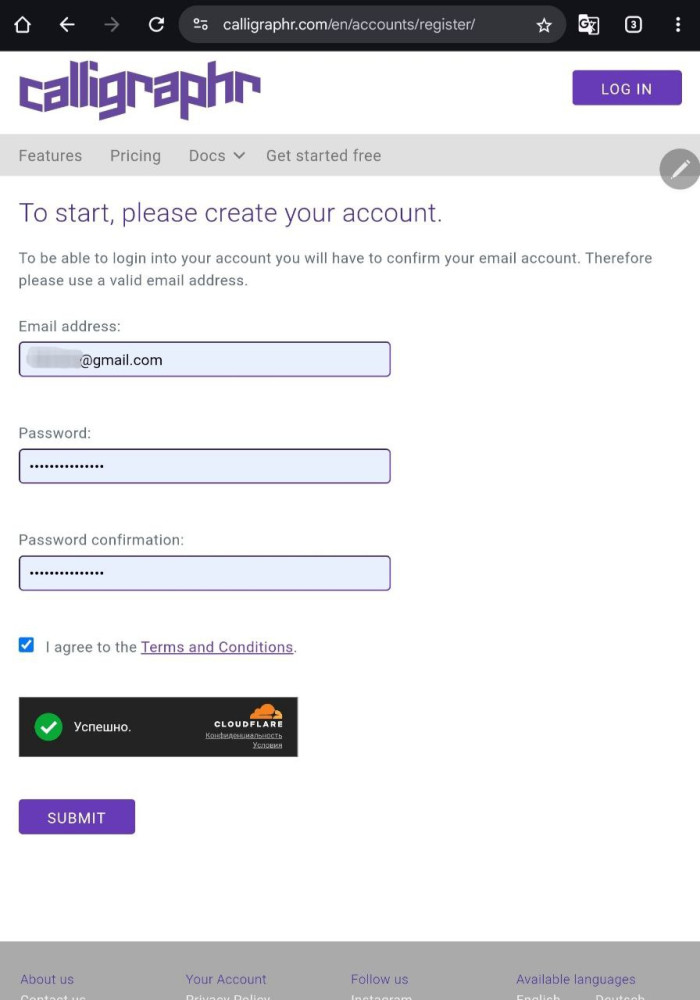Select Get started free in navigation
This screenshot has height=1000, width=700.
click(323, 156)
